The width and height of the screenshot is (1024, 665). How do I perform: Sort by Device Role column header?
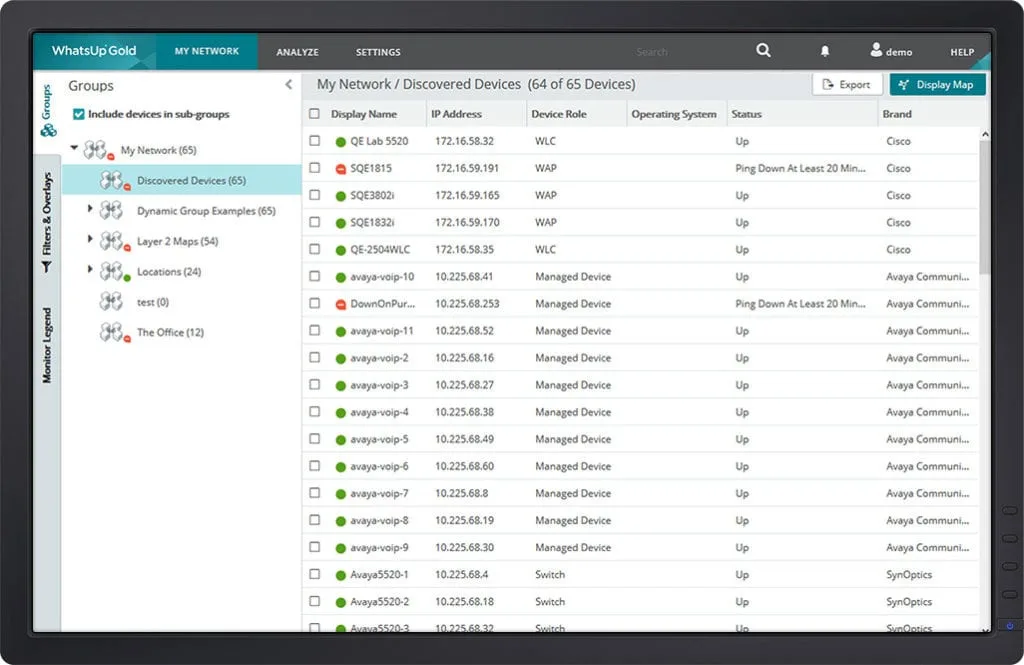(x=558, y=114)
